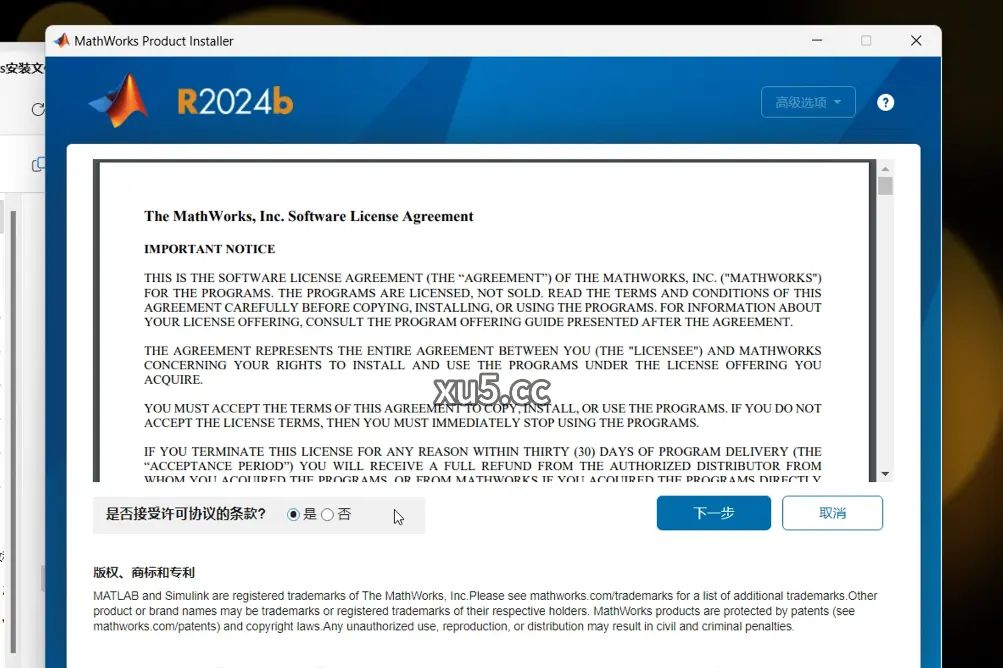Click the scrollbar down arrow on the license text
Viewport: 1003px width, 668px height.
point(884,472)
